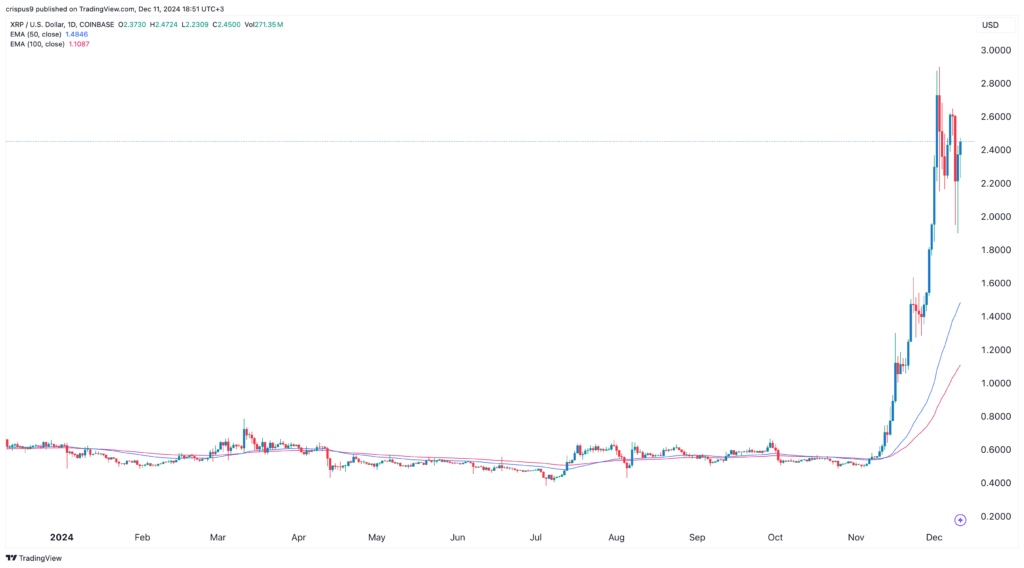This screenshot has height=568, width=1024.
Task: Click the Aug label on time axis
Action: pyautogui.click(x=616, y=537)
